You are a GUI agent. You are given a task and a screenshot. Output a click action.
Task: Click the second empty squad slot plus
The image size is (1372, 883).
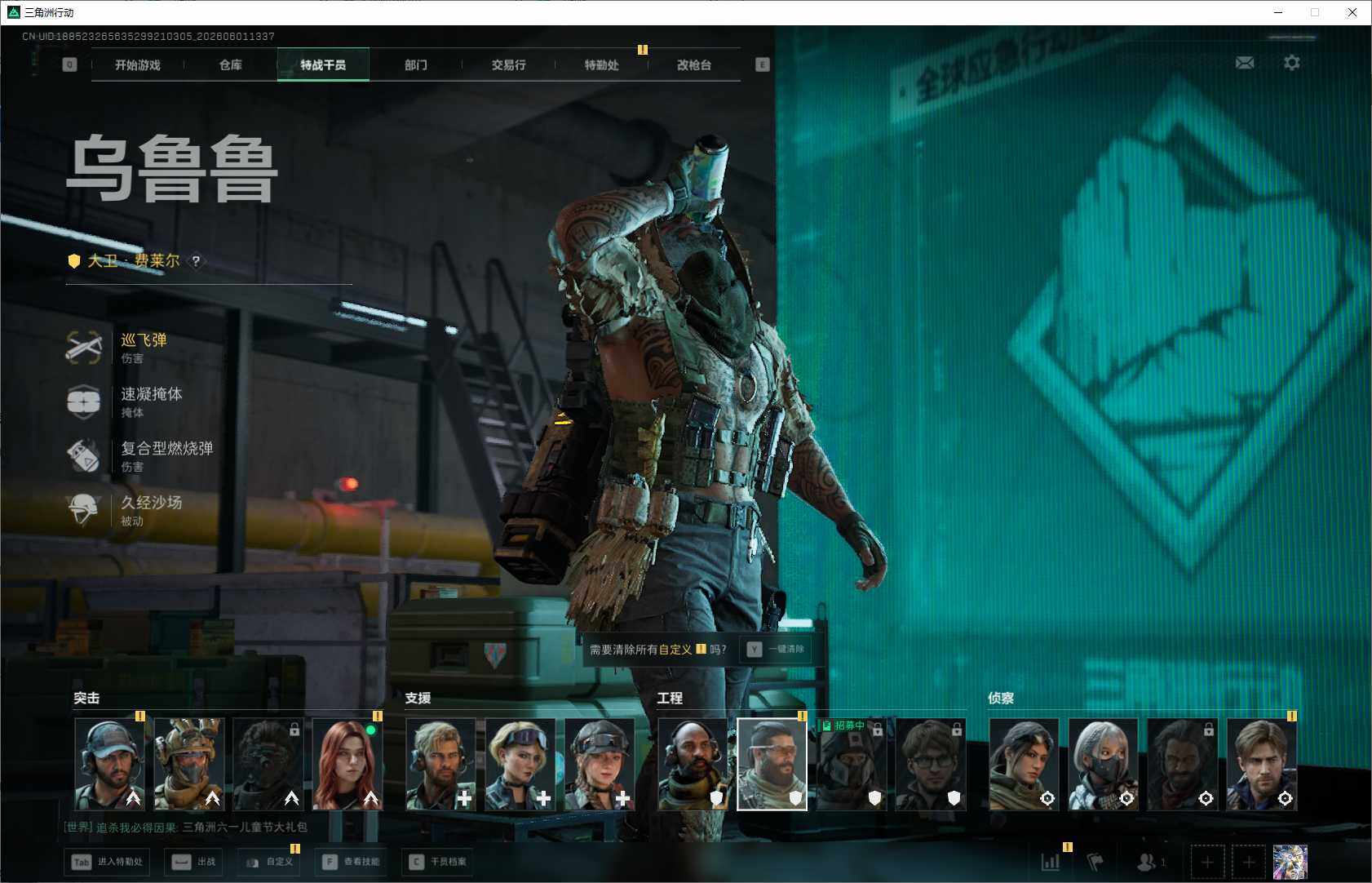click(x=1249, y=862)
